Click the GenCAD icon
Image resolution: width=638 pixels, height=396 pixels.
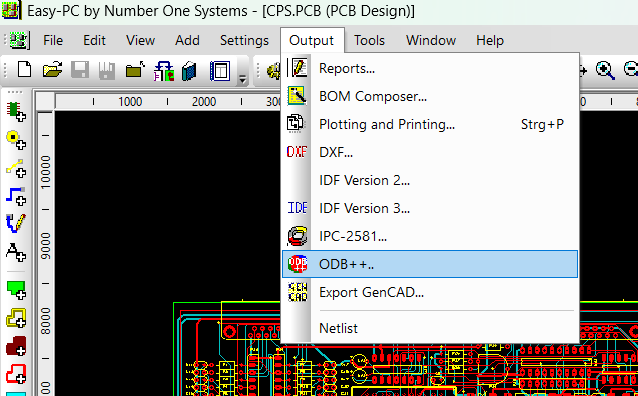[x=297, y=292]
